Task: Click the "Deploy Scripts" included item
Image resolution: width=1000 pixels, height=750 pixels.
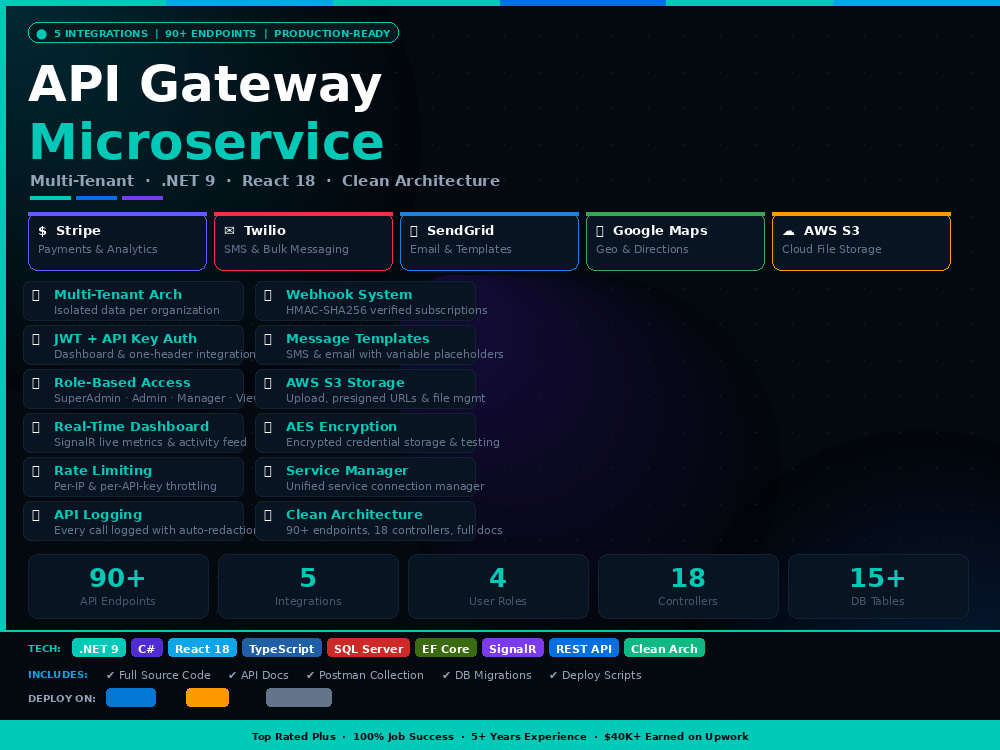Action: [x=595, y=675]
